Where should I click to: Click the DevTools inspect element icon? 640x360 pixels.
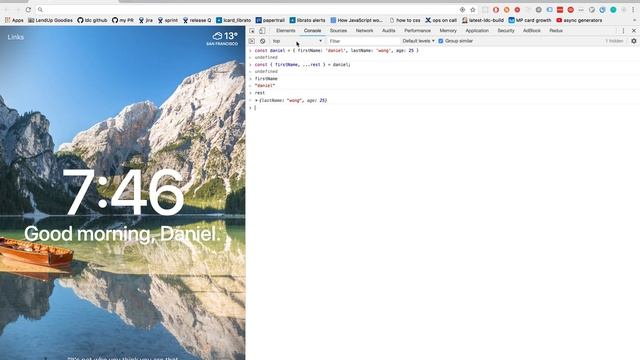tap(252, 31)
